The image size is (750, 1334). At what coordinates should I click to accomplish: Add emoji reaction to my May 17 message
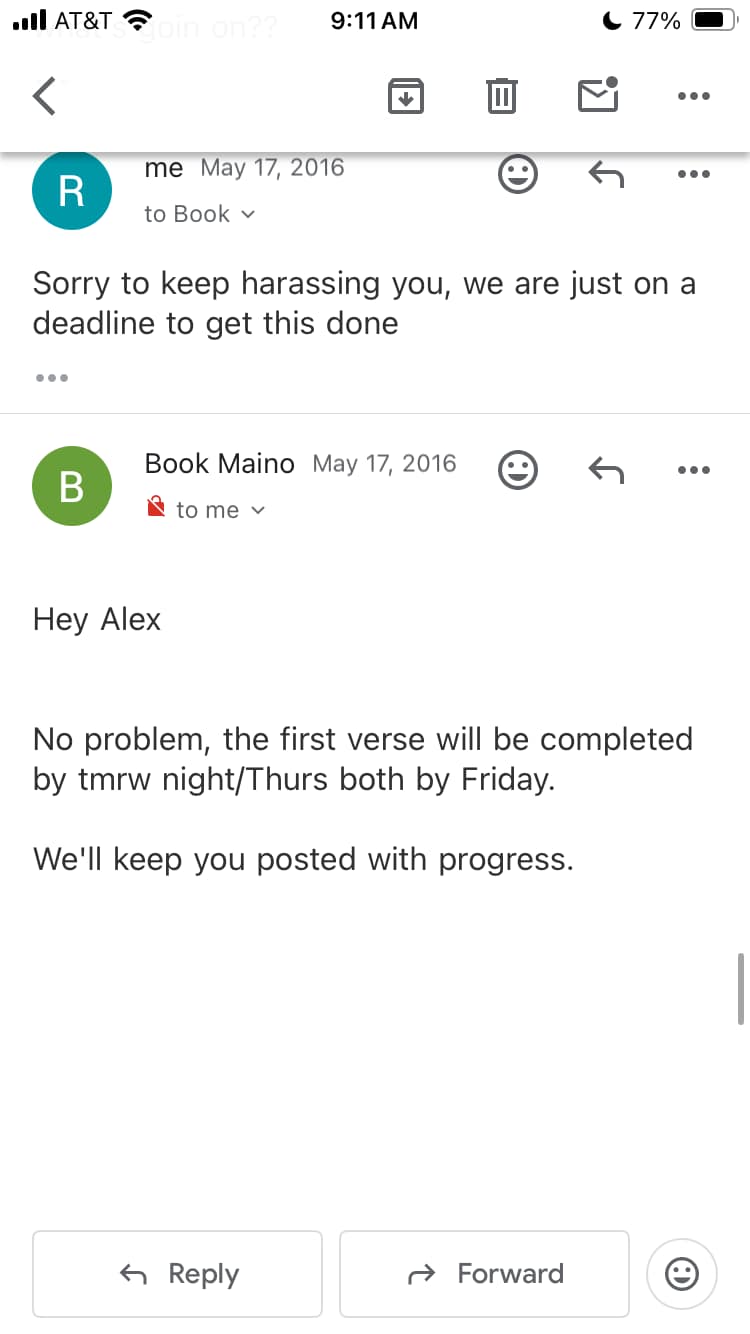coord(517,175)
